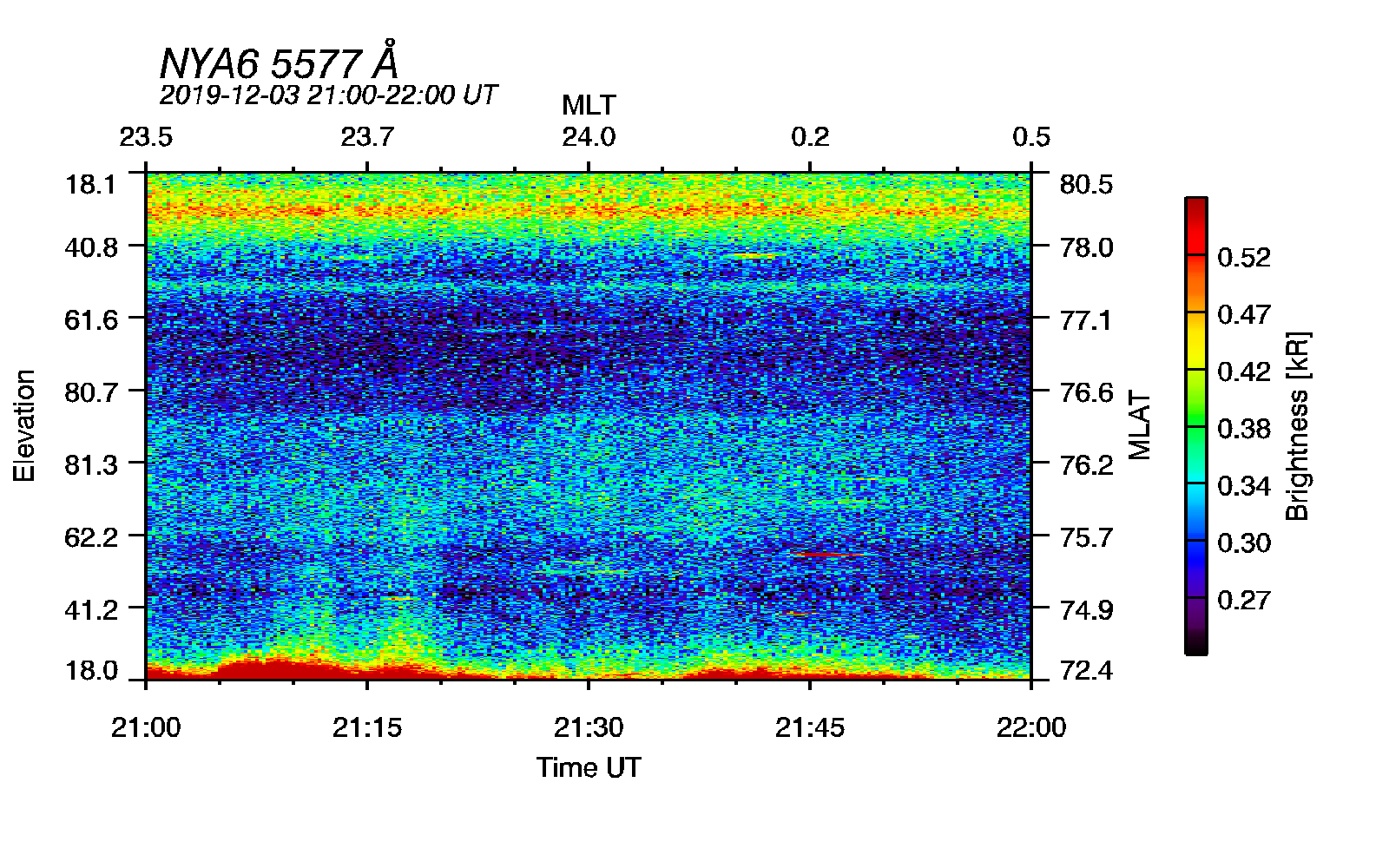Select the elevation tick "62.2"
The height and width of the screenshot is (868, 1389).
pyautogui.click(x=91, y=537)
